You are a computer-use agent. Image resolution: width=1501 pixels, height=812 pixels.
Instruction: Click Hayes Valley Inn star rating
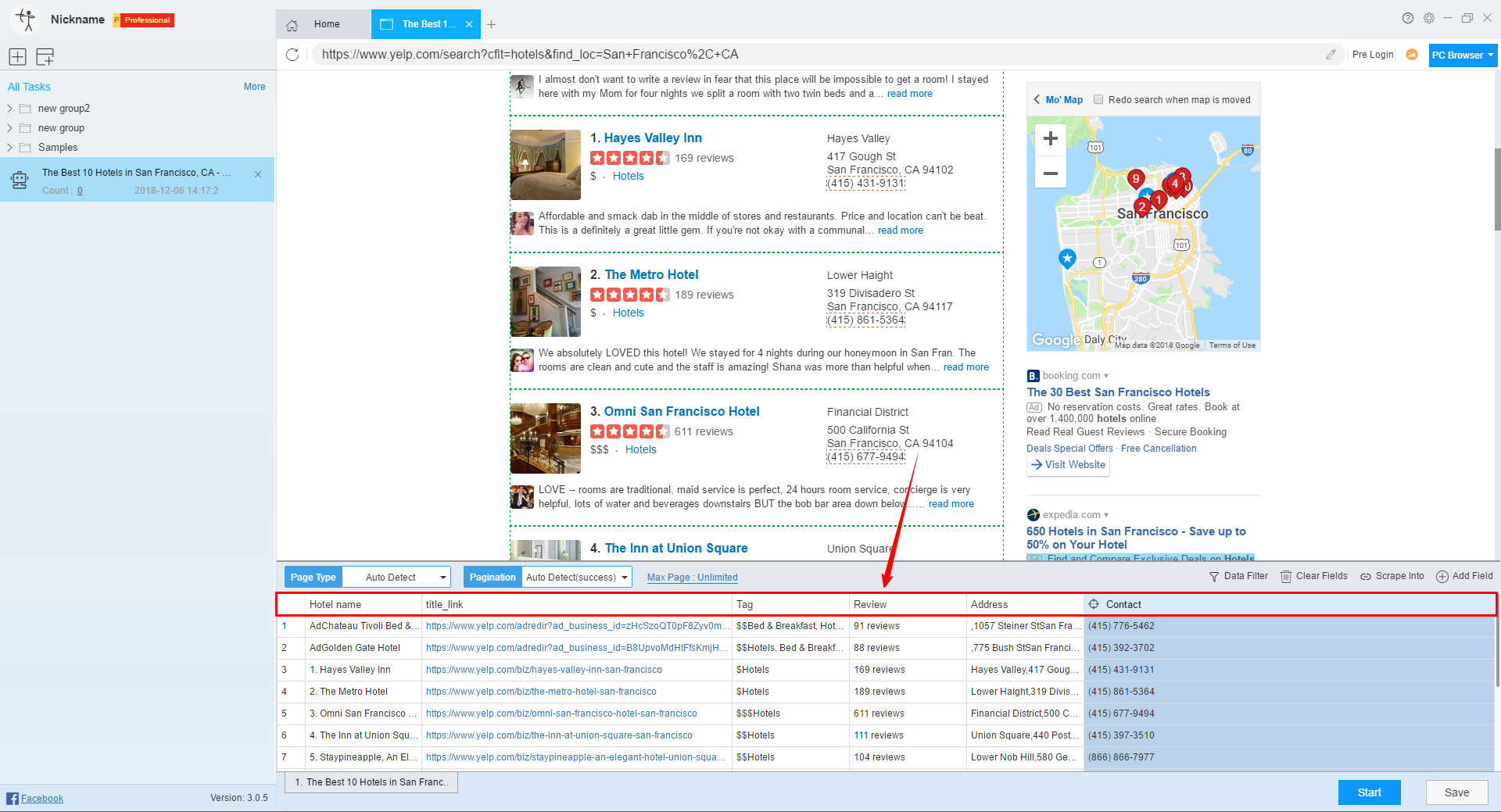point(630,158)
